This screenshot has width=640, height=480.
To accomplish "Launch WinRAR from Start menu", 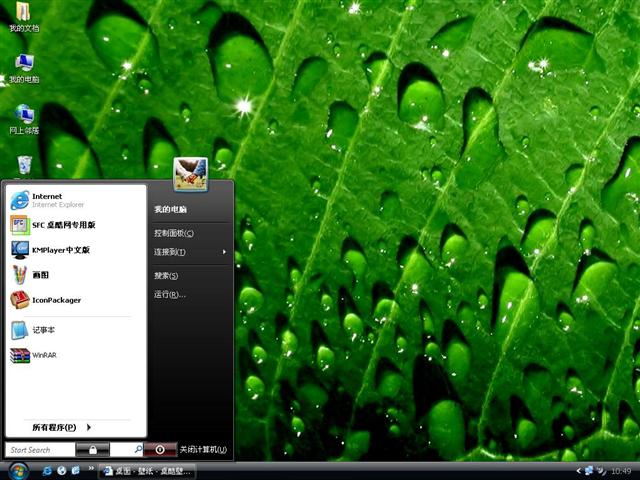I will pos(76,355).
